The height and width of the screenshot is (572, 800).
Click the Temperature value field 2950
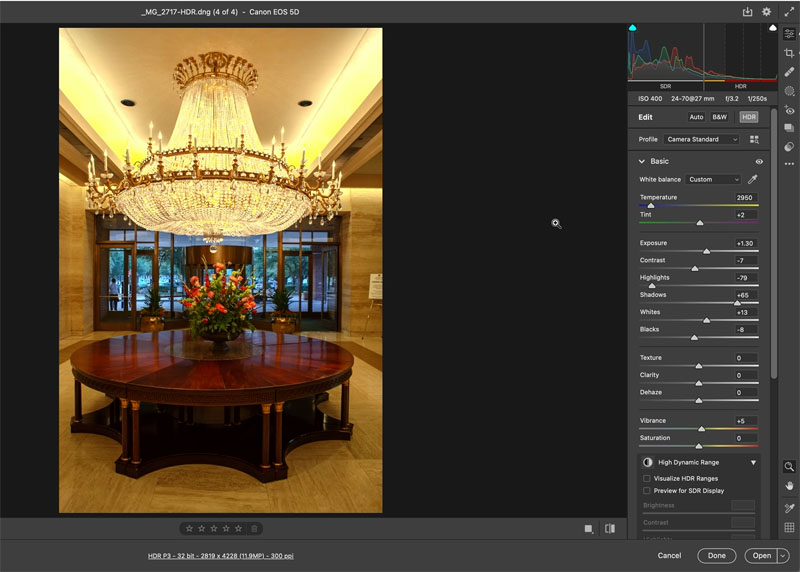[744, 197]
